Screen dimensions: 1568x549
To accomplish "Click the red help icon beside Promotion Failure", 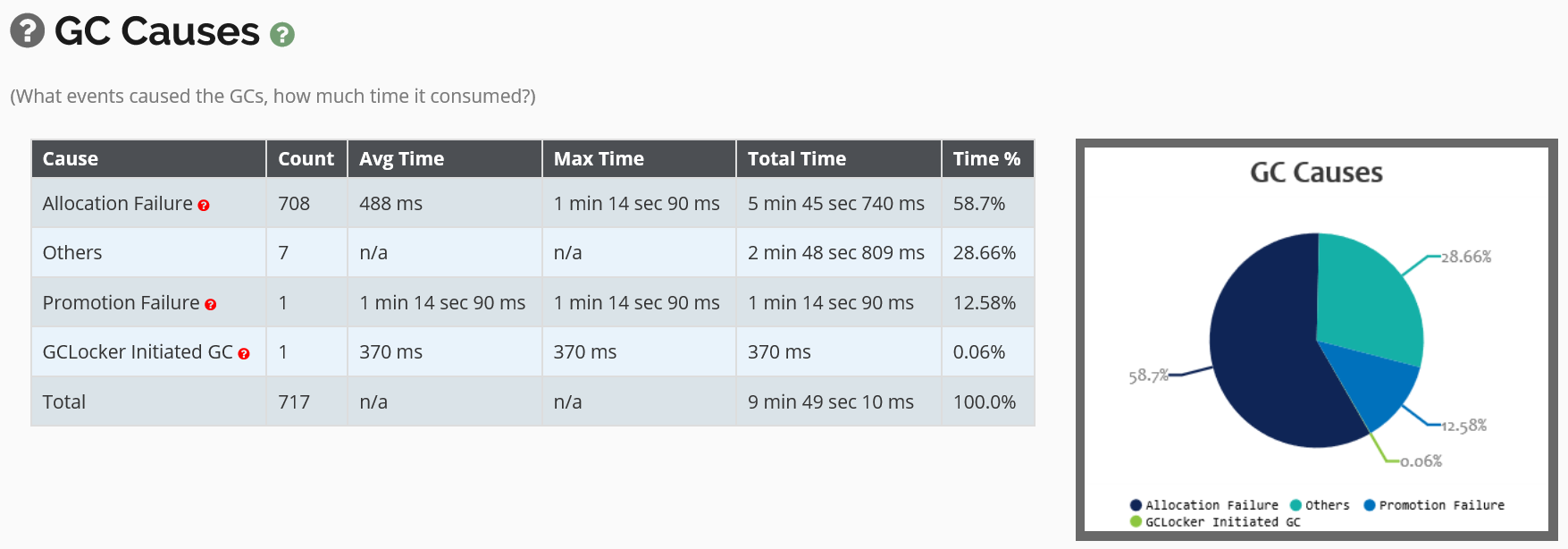I will click(211, 305).
